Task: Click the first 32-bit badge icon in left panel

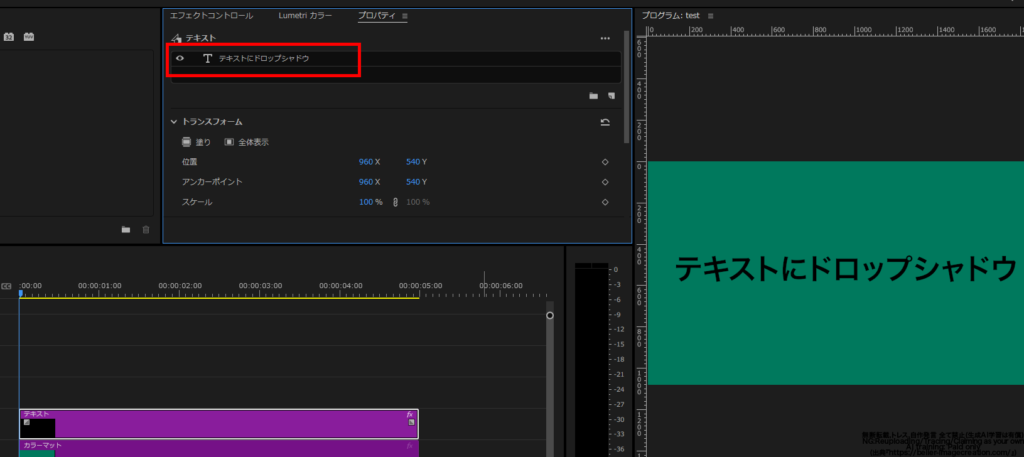Action: coord(8,37)
